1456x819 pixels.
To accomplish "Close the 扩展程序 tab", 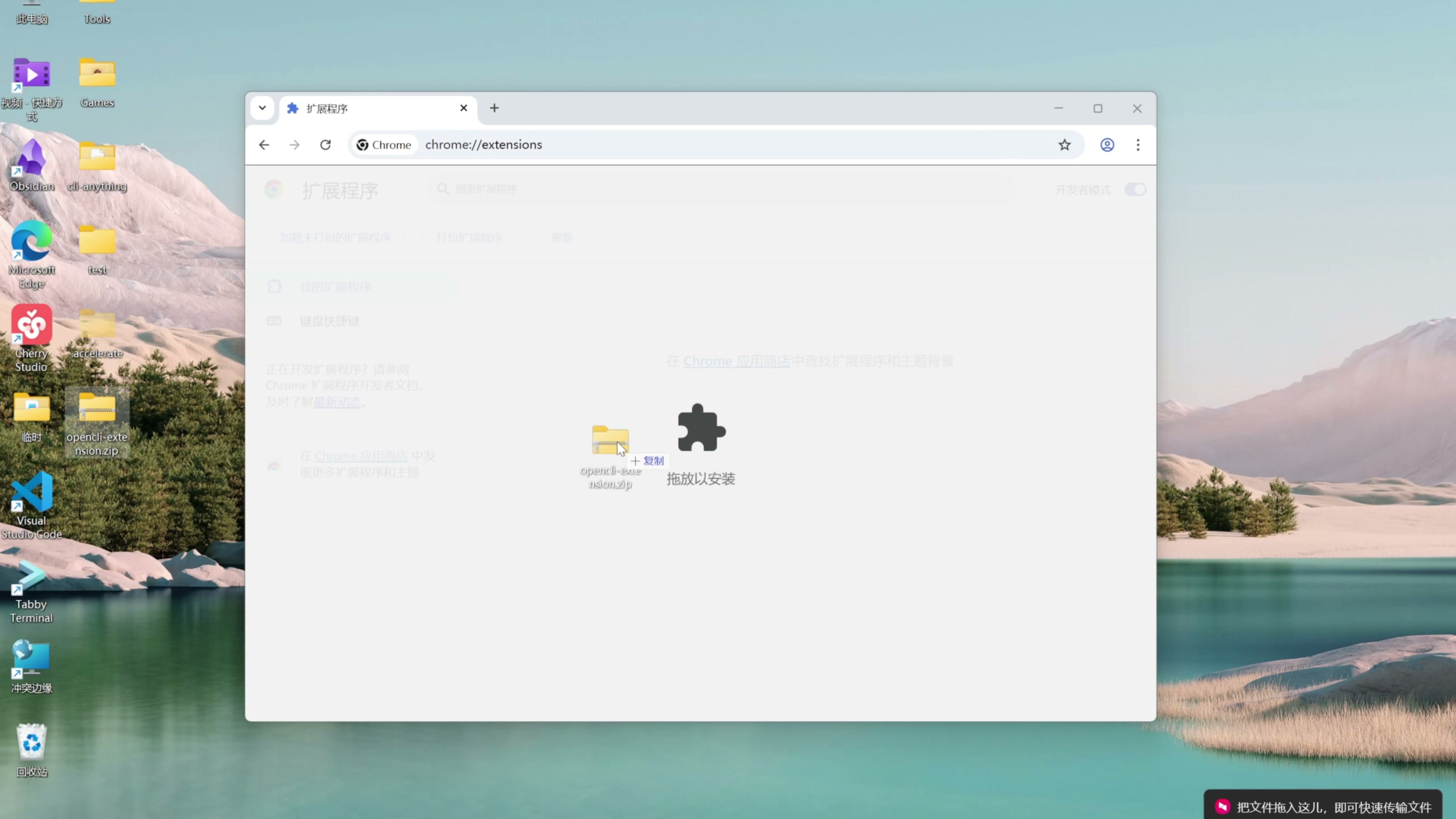I will [463, 108].
